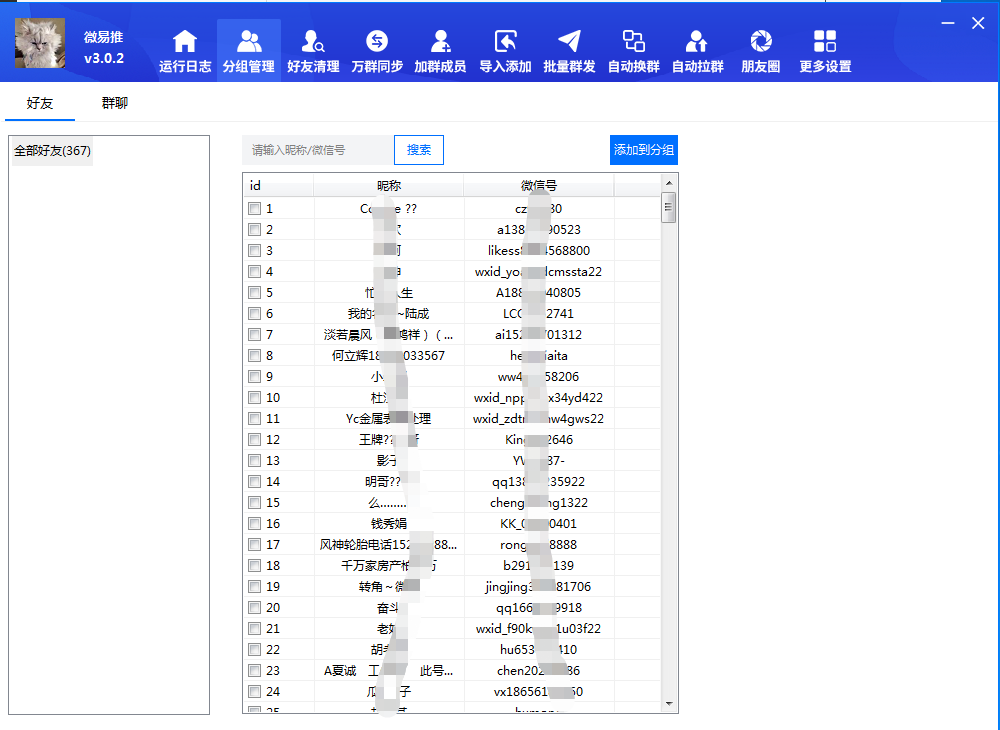Open the 朋友圈 shutter icon
This screenshot has height=730, width=1000.
tap(761, 42)
